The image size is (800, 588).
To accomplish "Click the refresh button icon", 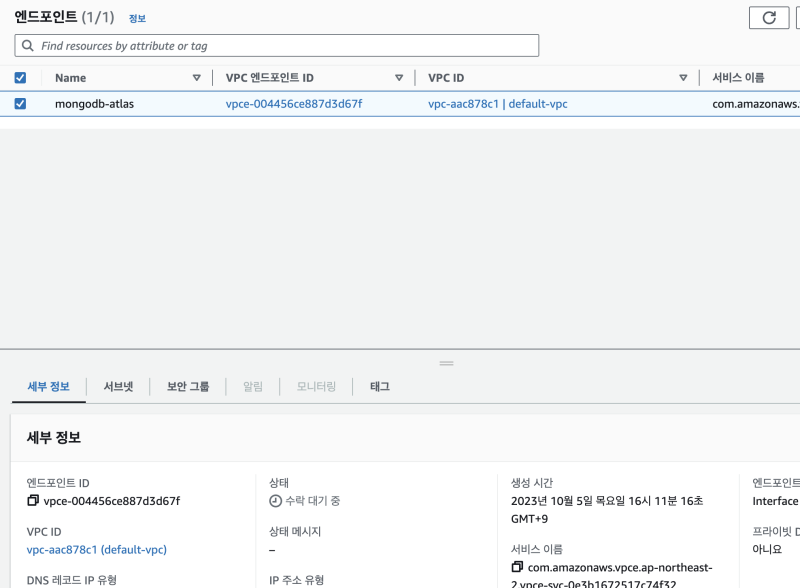I will 769,17.
